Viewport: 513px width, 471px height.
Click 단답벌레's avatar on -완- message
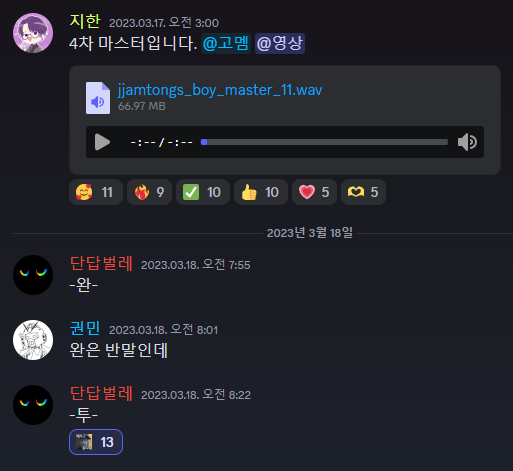[33, 275]
